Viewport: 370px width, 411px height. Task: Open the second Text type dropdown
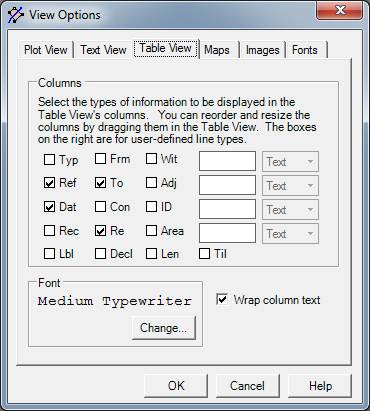[x=290, y=185]
